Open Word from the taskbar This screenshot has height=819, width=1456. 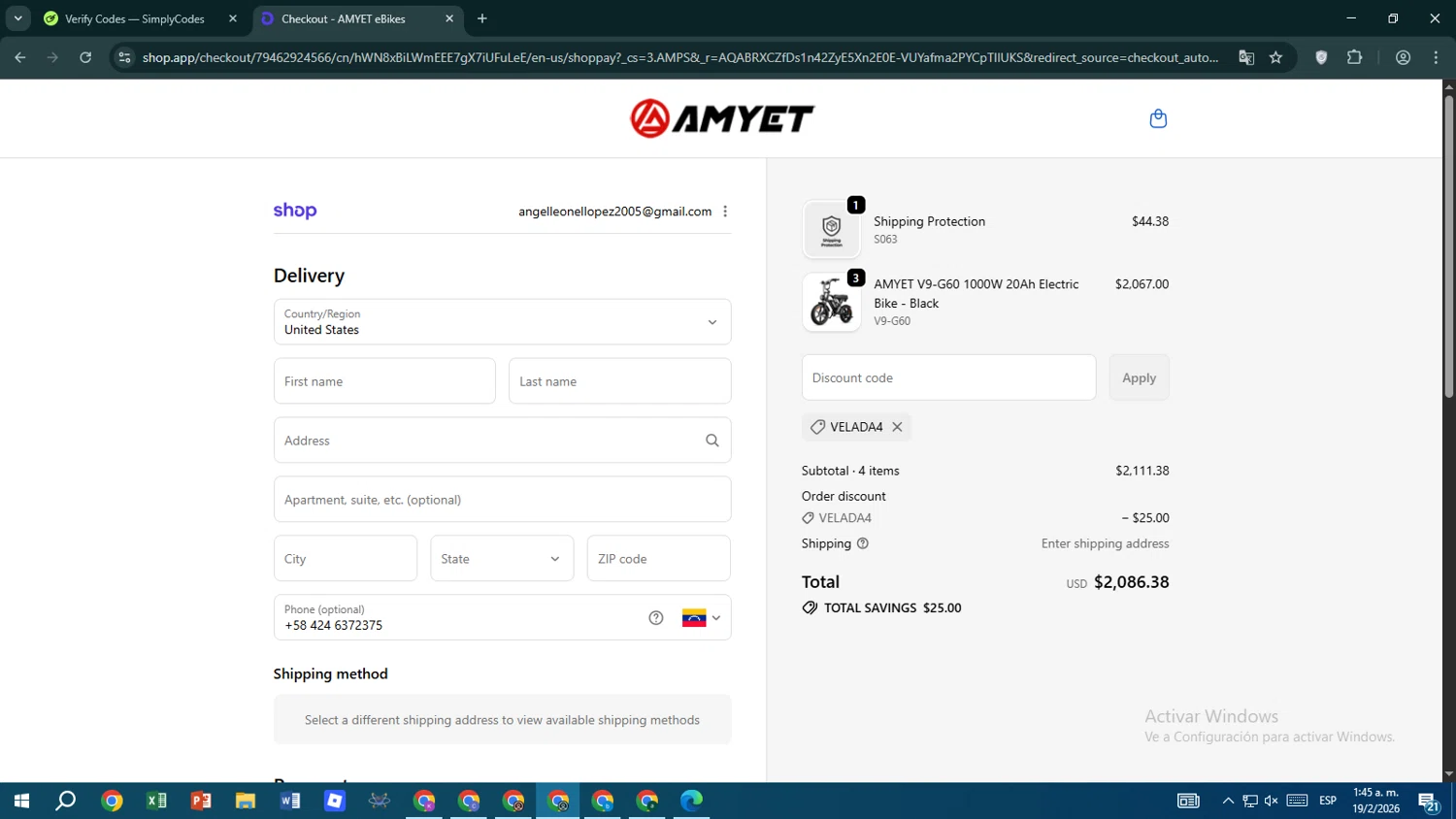(x=290, y=801)
